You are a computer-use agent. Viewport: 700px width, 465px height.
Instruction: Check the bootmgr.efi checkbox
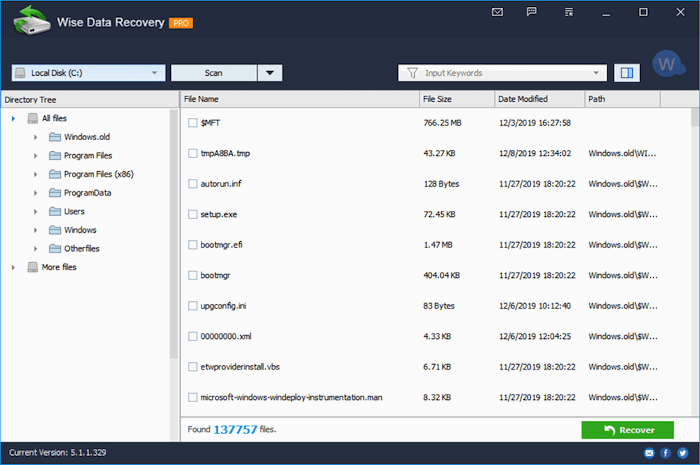(192, 245)
